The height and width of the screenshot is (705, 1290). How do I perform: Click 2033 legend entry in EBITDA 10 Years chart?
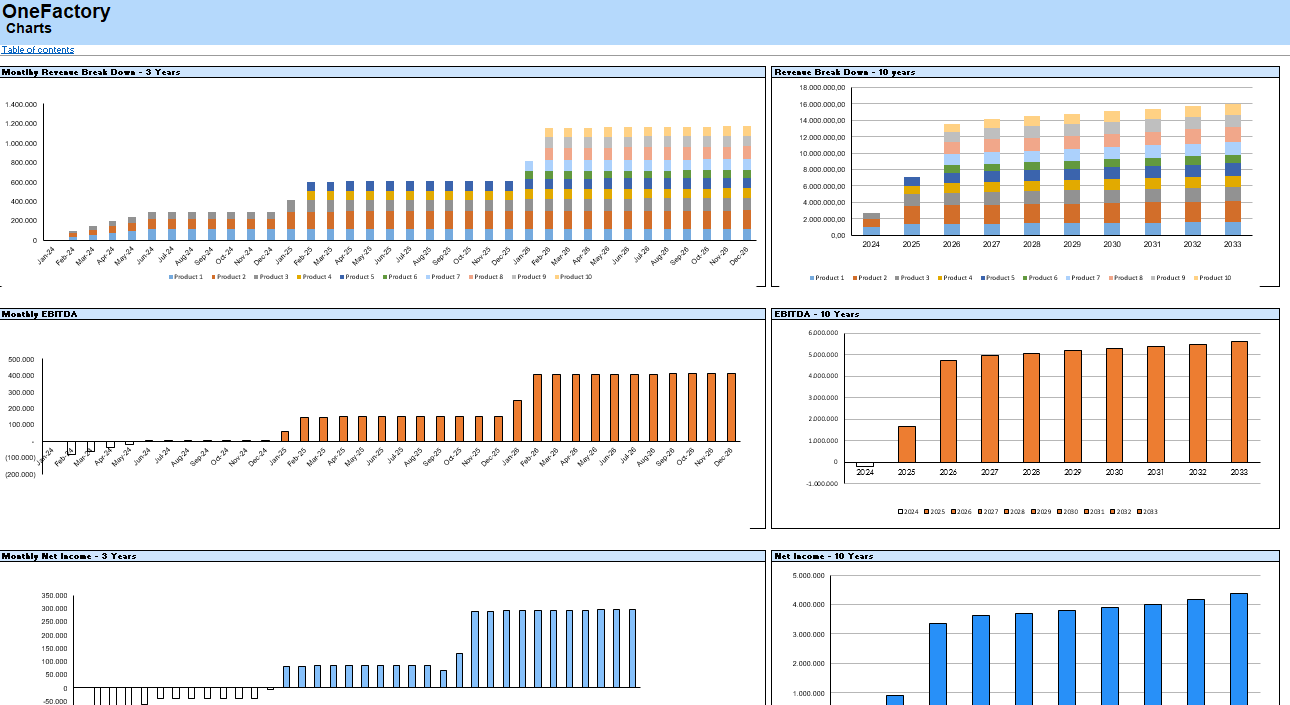1147,512
